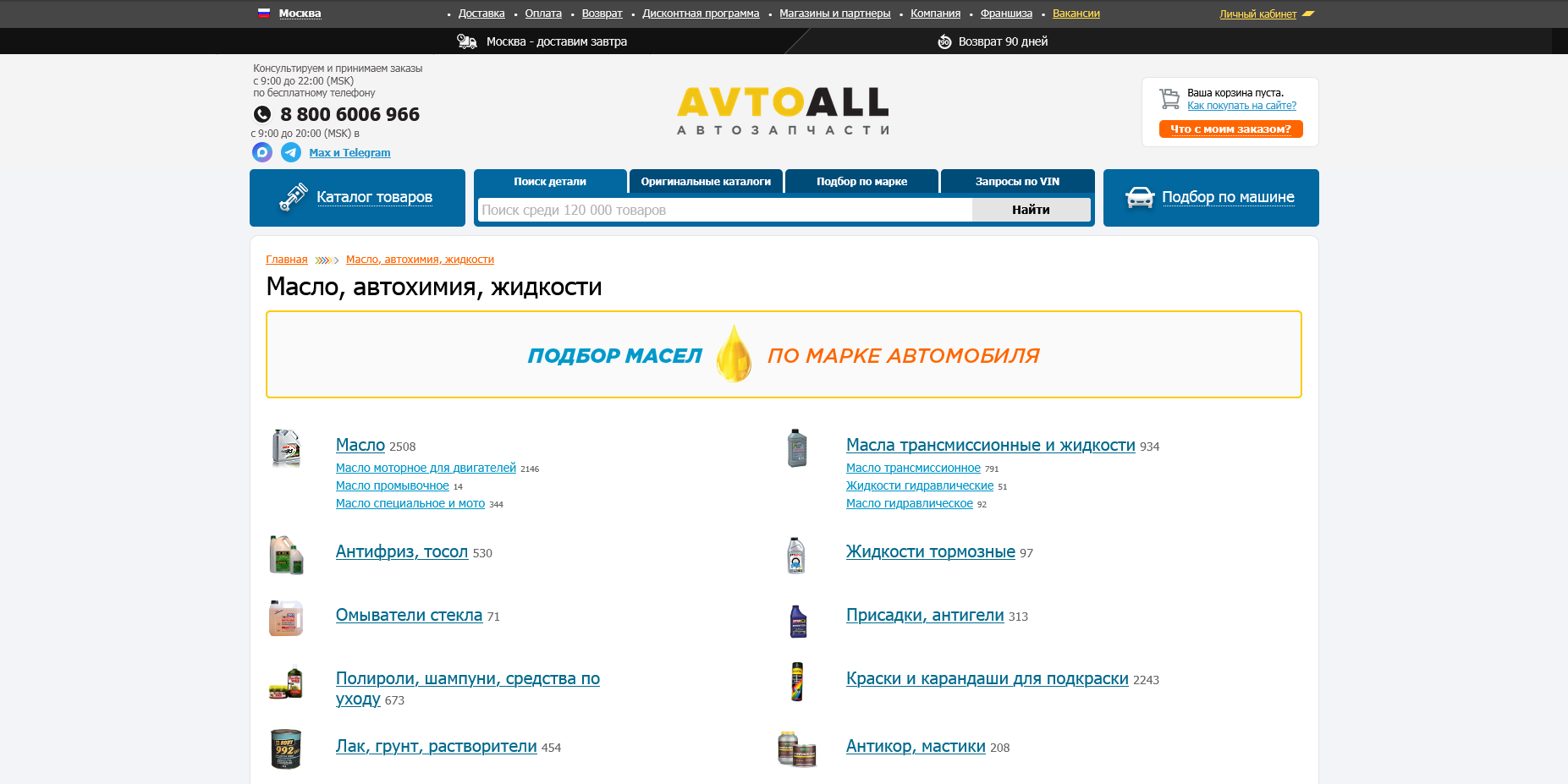
Task: Open the Каталог товаров button
Action: coord(357,198)
